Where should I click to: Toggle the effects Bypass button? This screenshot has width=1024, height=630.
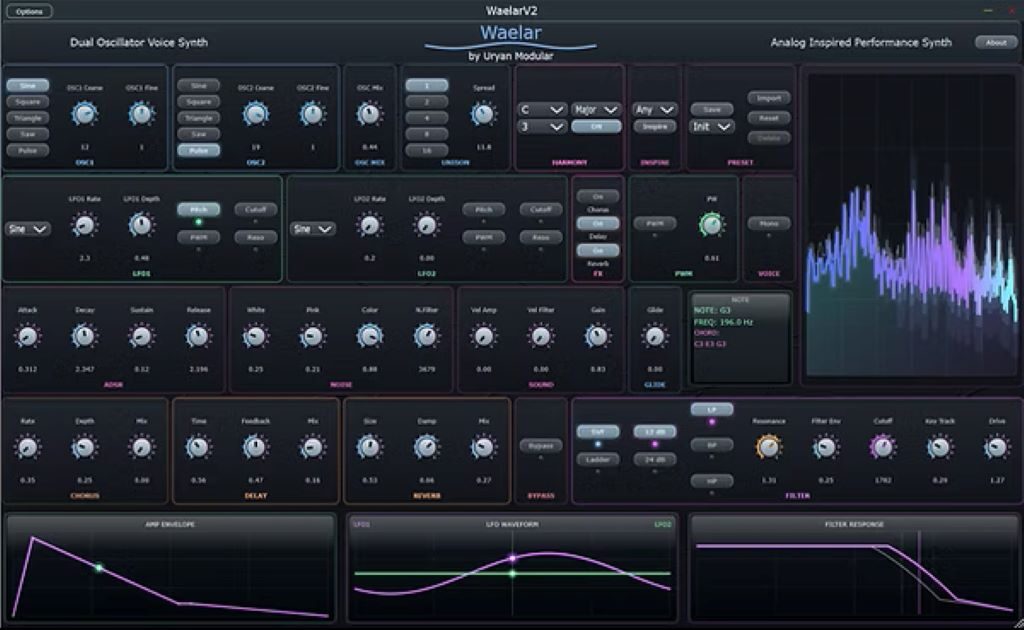point(540,445)
